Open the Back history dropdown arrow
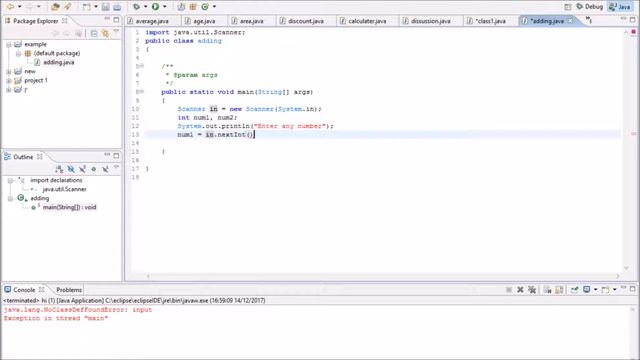 click(x=19, y=7)
